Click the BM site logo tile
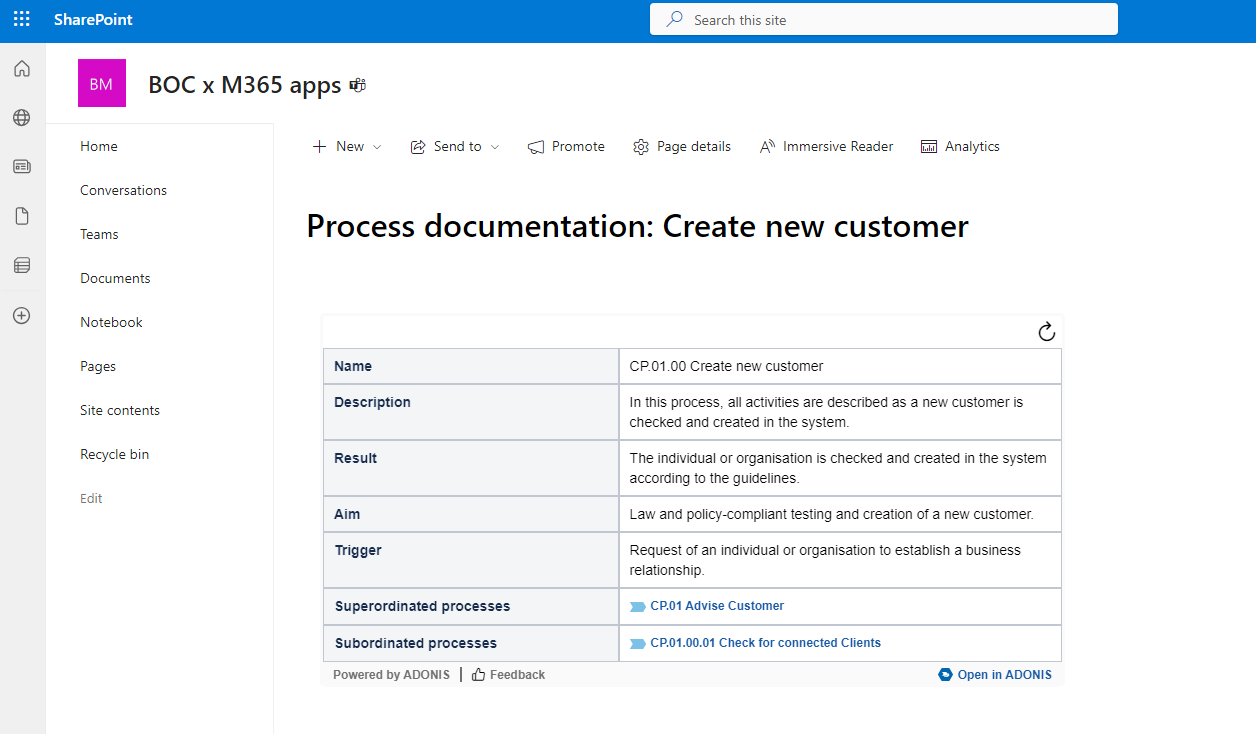The height and width of the screenshot is (734, 1256). [102, 84]
